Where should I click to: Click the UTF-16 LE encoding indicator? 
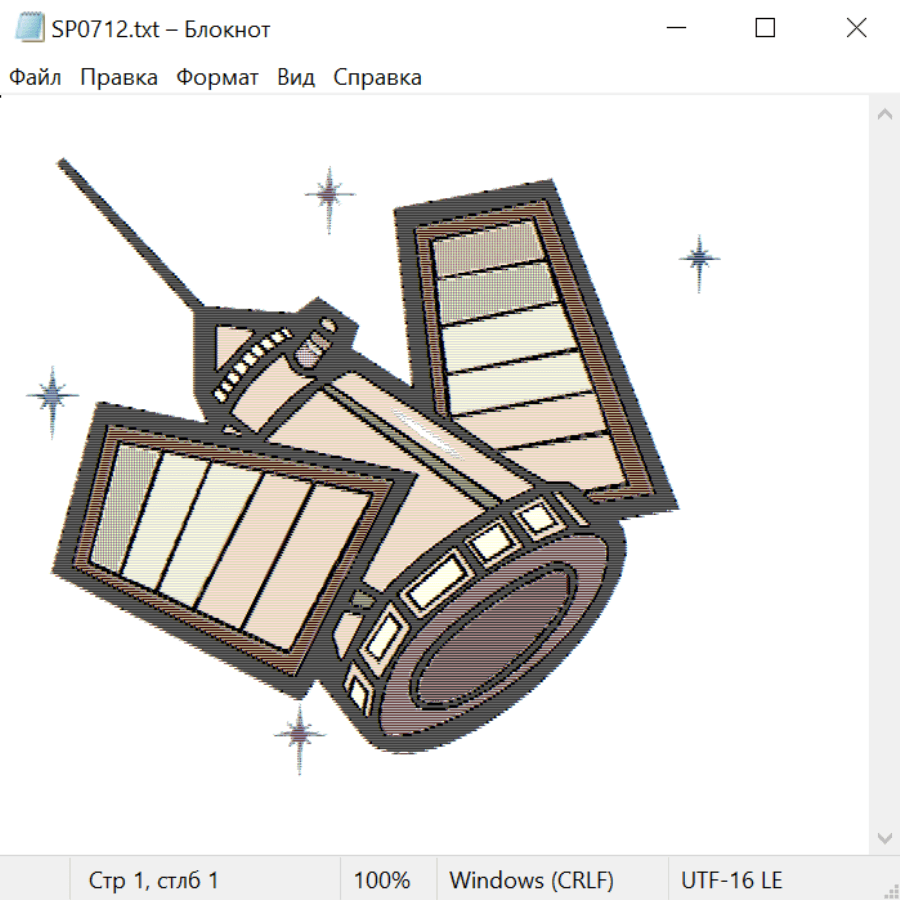click(x=731, y=881)
